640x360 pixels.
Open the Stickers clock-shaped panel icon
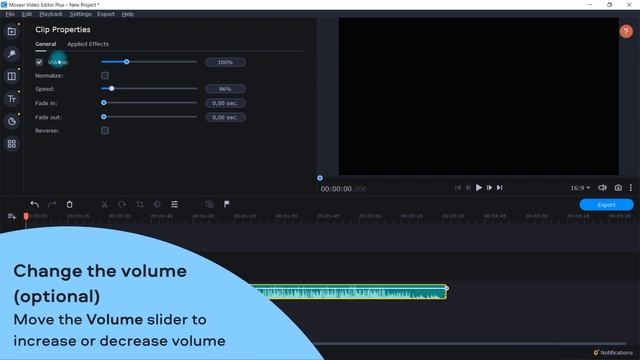pyautogui.click(x=12, y=121)
